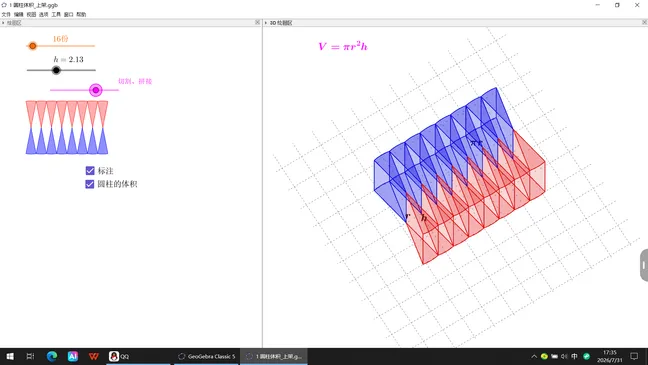The image size is (648, 365).
Task: Toggle the Chinese input method indicator
Action: pyautogui.click(x=574, y=356)
